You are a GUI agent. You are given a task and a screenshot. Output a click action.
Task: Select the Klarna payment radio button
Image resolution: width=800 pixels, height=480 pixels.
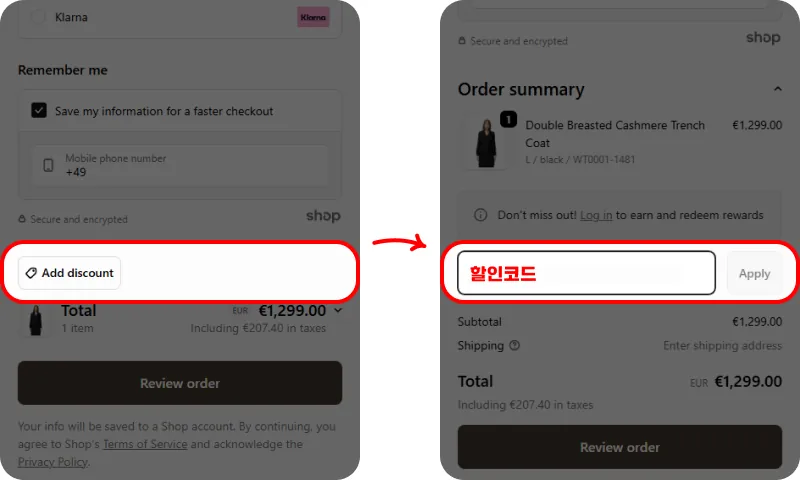pyautogui.click(x=39, y=17)
